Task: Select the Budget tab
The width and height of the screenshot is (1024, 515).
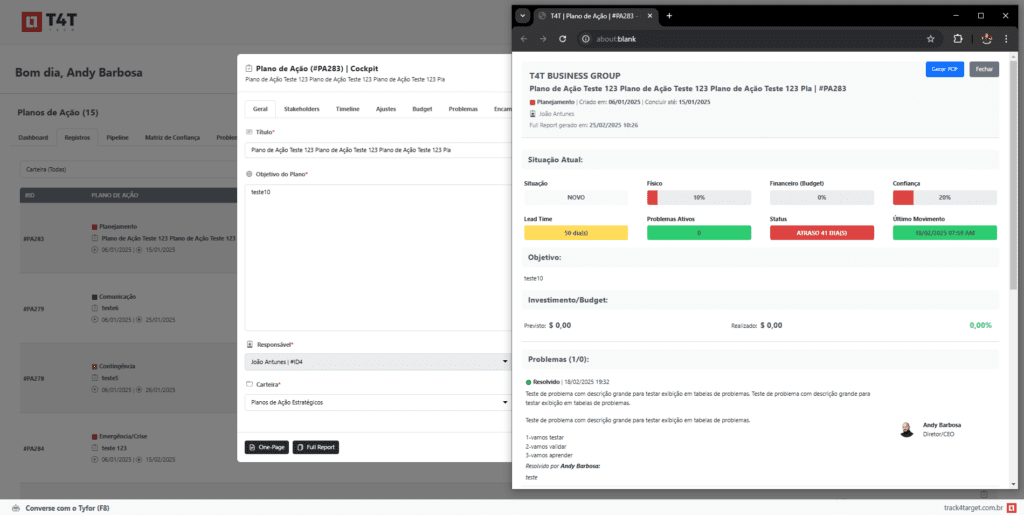Action: point(422,108)
